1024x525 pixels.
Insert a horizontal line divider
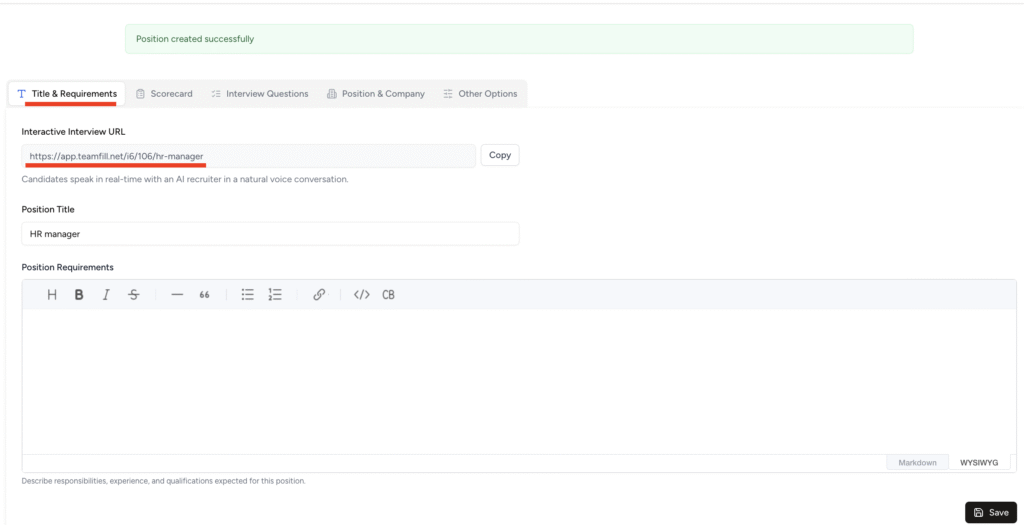click(177, 295)
